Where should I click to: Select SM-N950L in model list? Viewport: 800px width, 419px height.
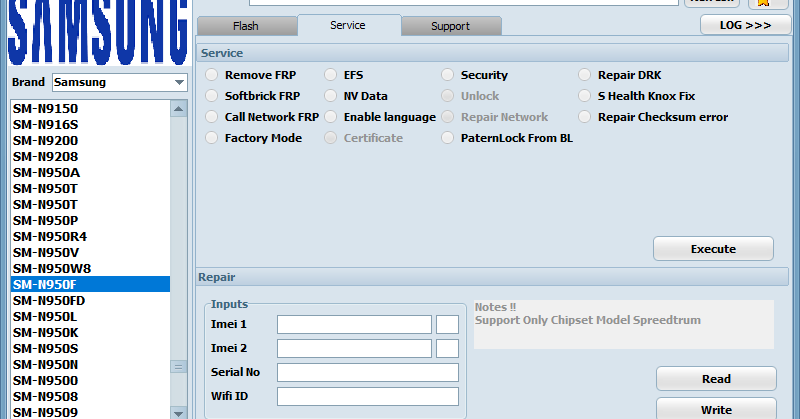pyautogui.click(x=90, y=316)
